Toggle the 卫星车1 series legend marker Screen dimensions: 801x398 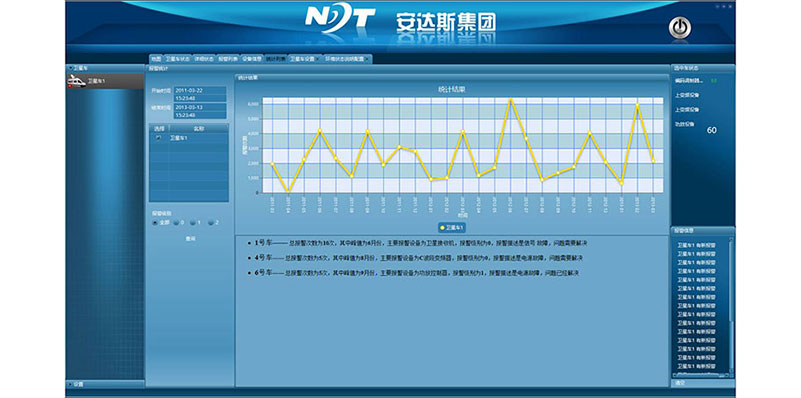[x=442, y=227]
